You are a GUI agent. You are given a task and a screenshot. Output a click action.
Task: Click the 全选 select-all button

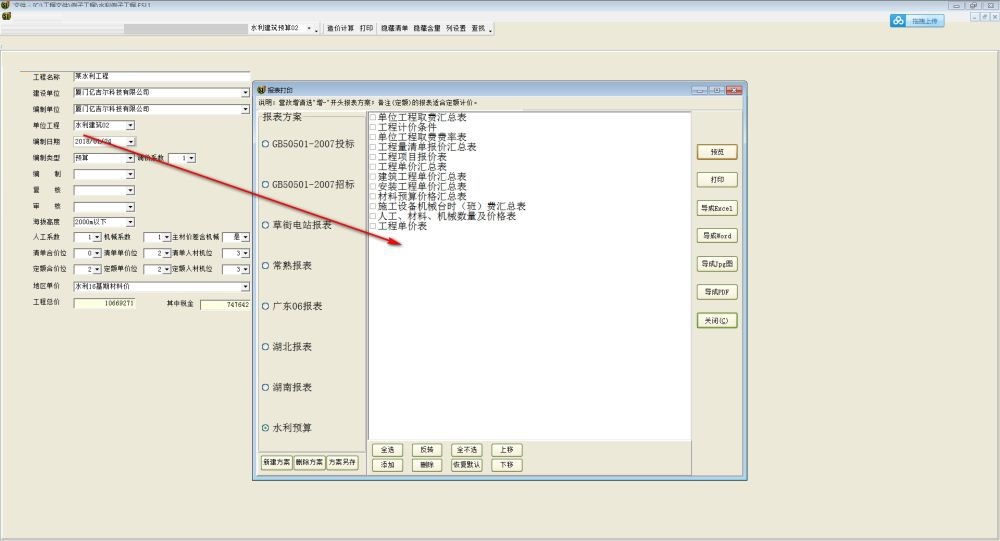387,450
